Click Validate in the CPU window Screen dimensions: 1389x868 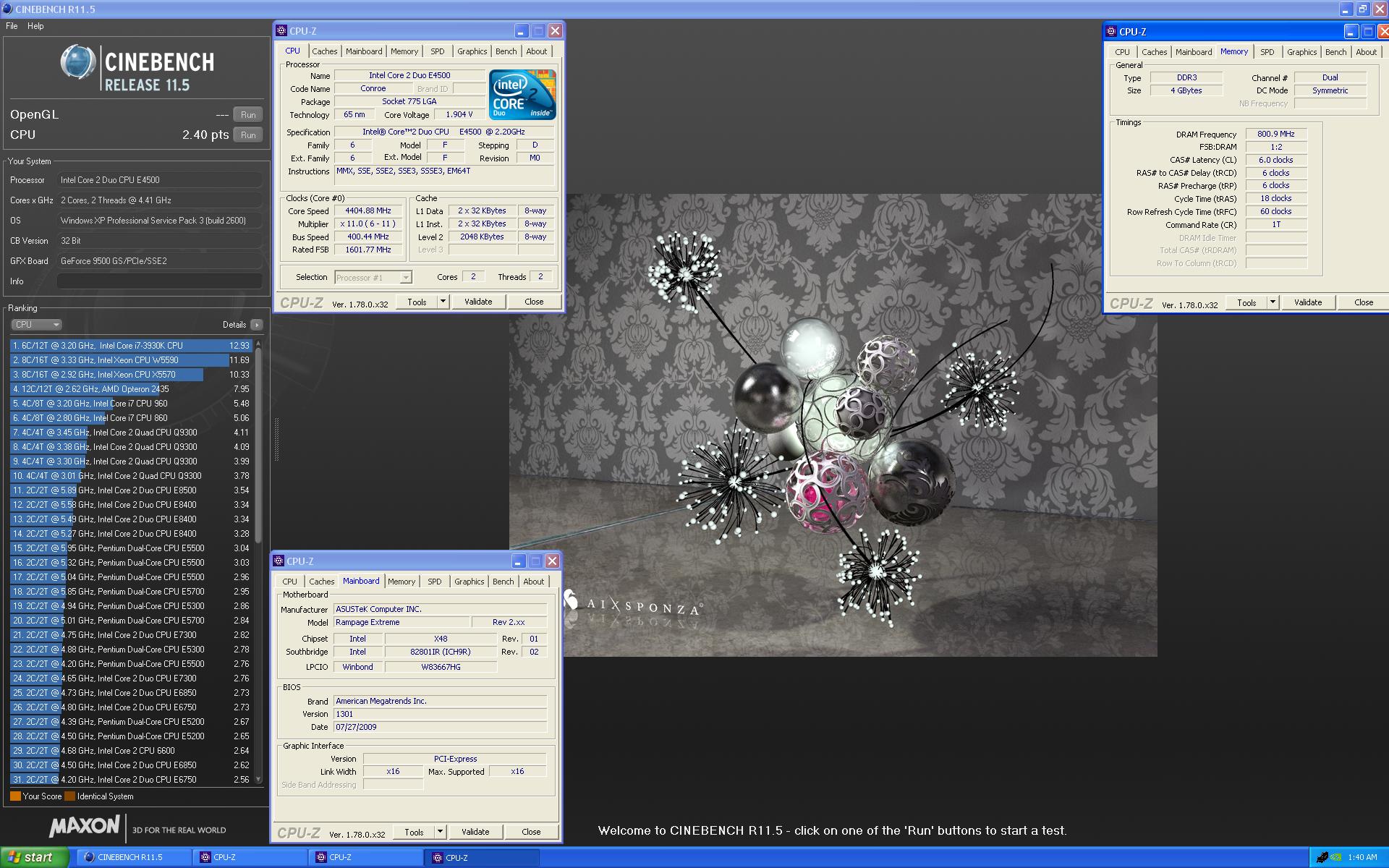pyautogui.click(x=477, y=302)
